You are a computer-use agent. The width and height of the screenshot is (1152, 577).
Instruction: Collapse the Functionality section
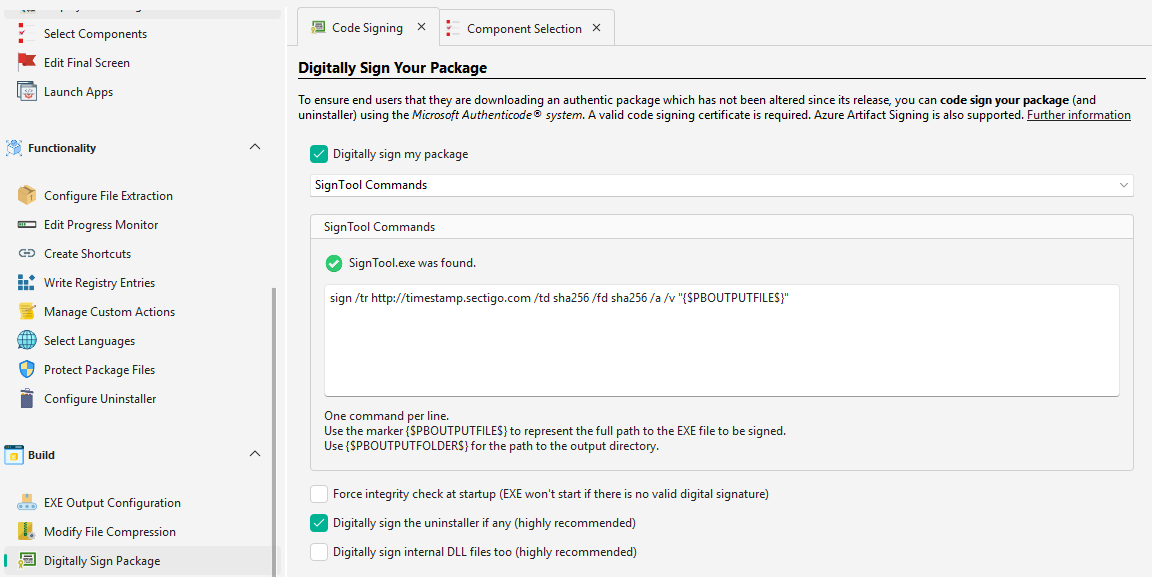(254, 147)
